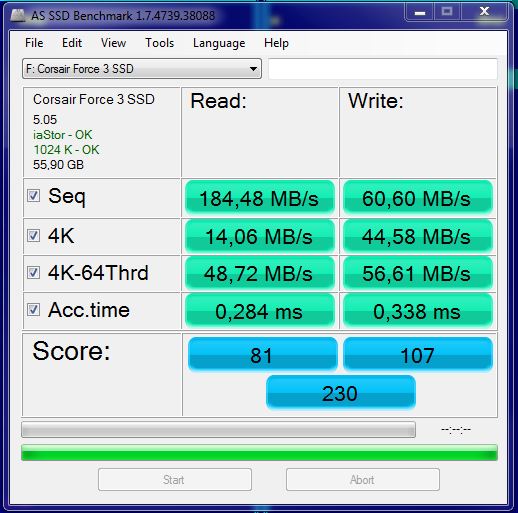
Task: Close the AS SSD Benchmark window
Action: click(x=484, y=13)
